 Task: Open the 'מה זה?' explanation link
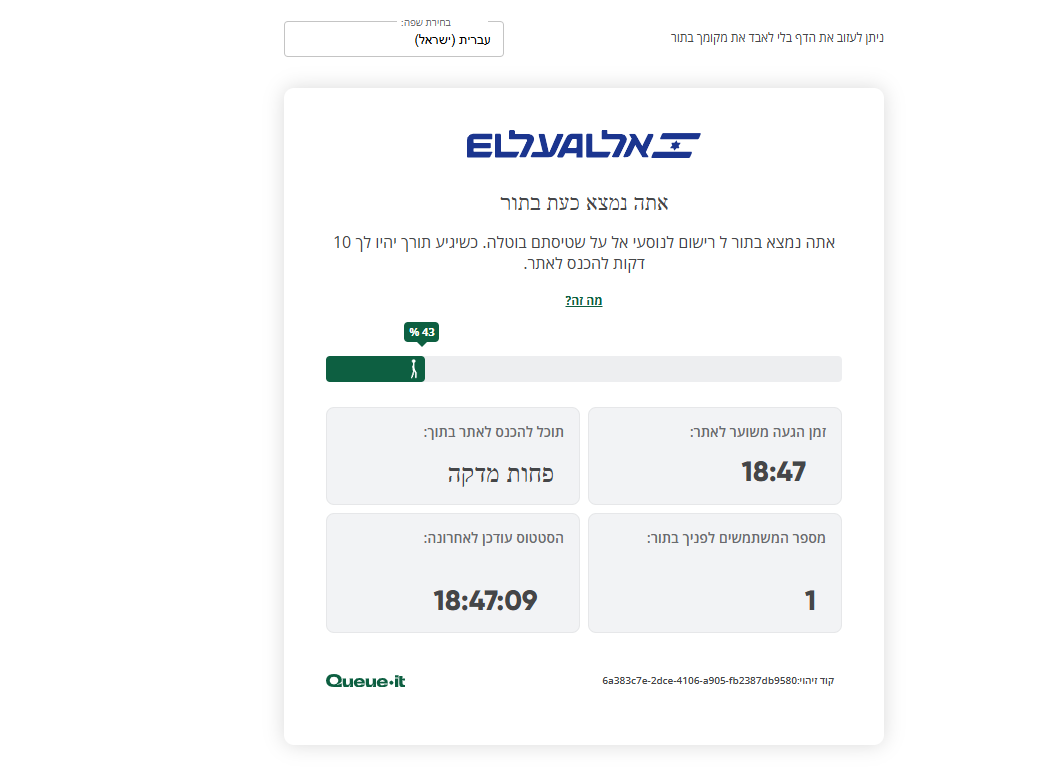pos(583,300)
